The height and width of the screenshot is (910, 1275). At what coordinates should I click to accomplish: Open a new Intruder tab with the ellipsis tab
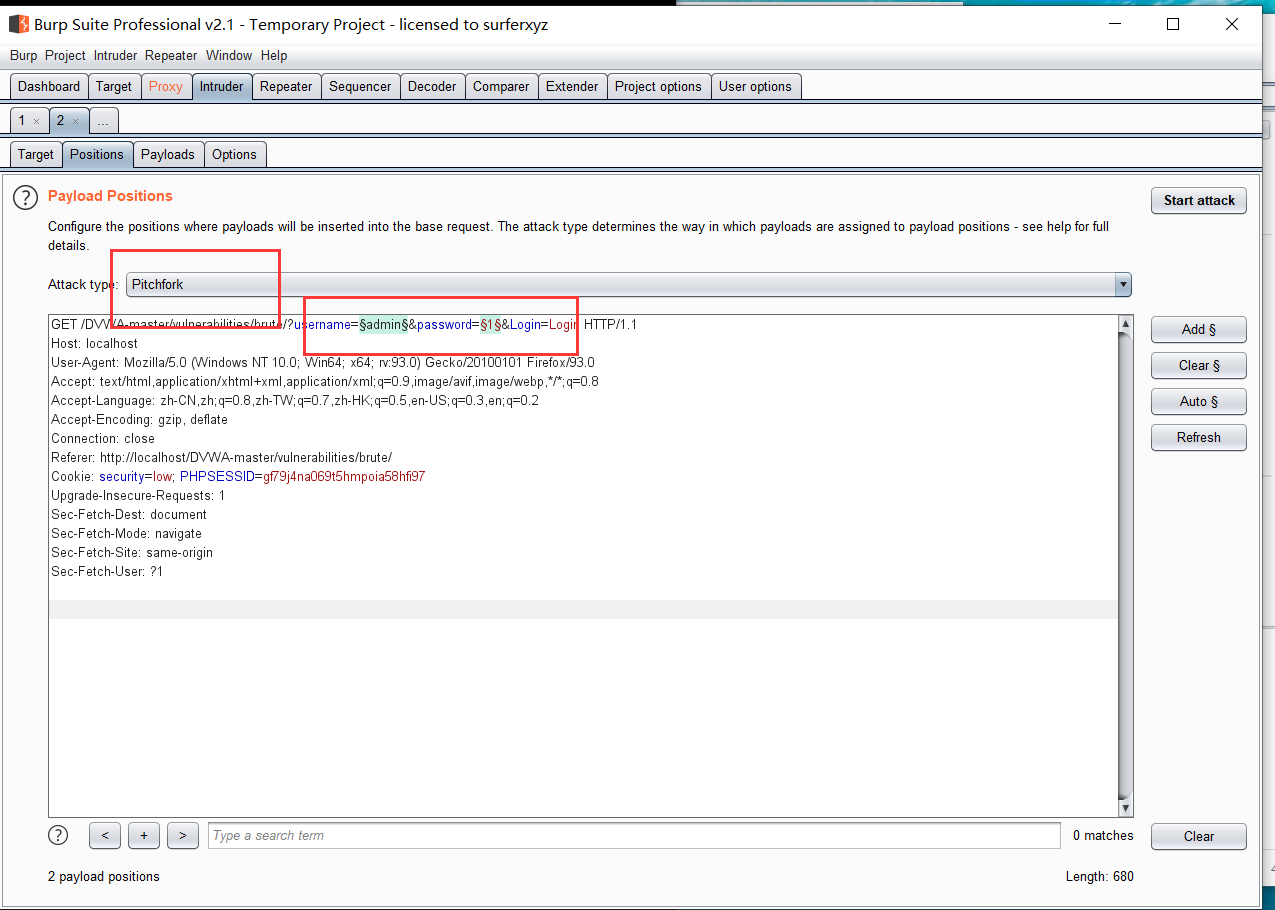103,121
